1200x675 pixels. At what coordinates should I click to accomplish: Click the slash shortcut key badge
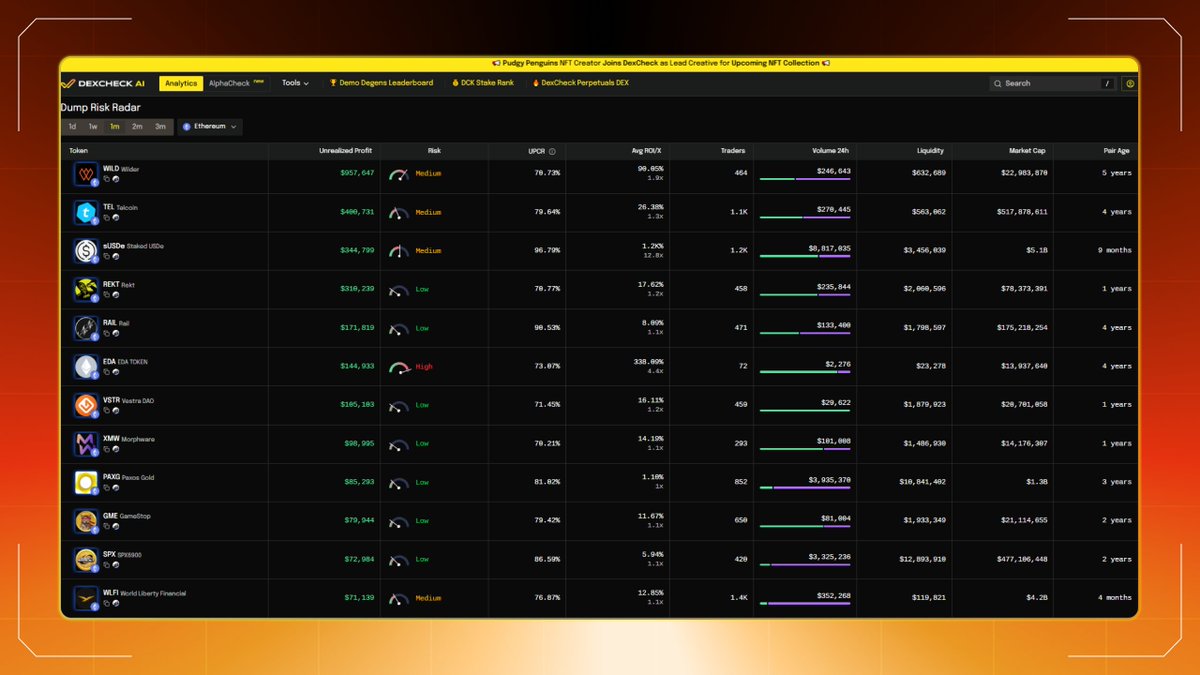click(1107, 84)
